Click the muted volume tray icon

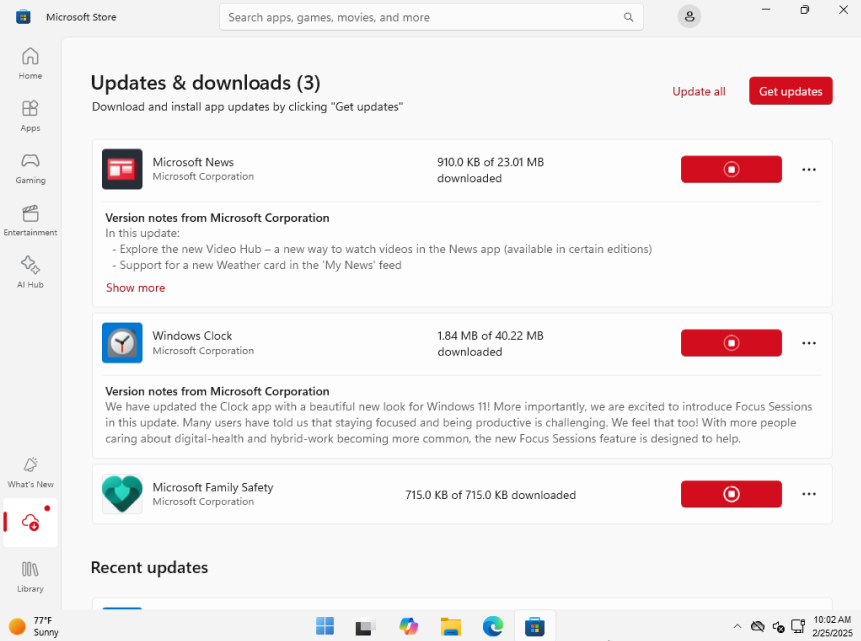click(x=778, y=626)
